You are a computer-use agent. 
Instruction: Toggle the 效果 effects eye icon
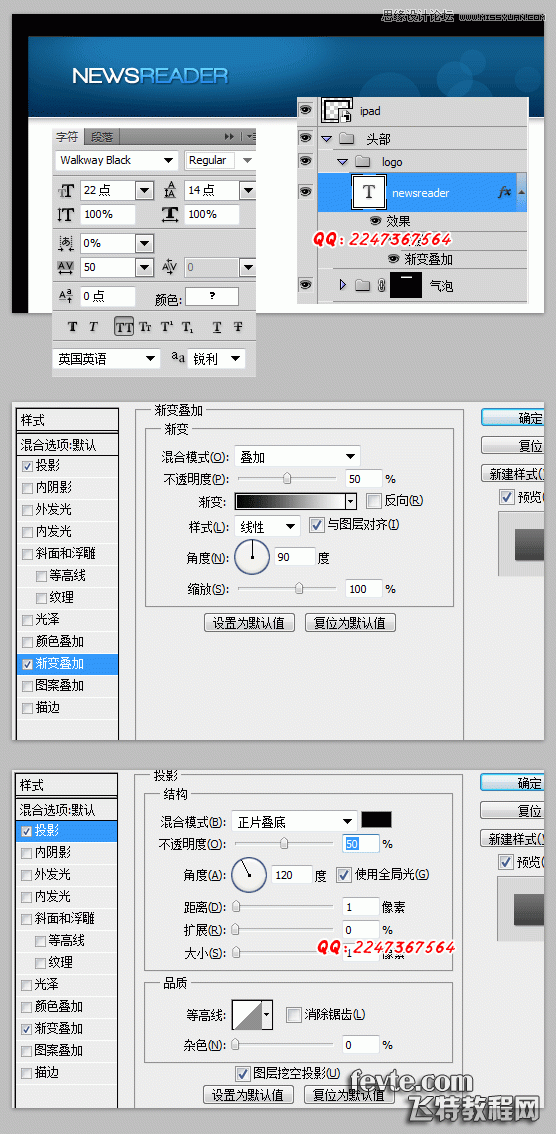point(376,221)
